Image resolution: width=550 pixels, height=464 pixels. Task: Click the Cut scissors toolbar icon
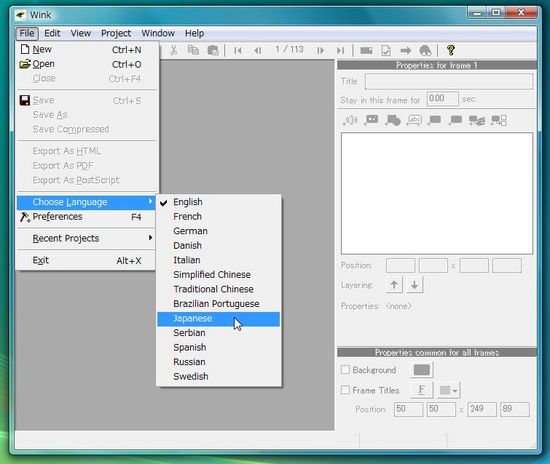click(173, 50)
